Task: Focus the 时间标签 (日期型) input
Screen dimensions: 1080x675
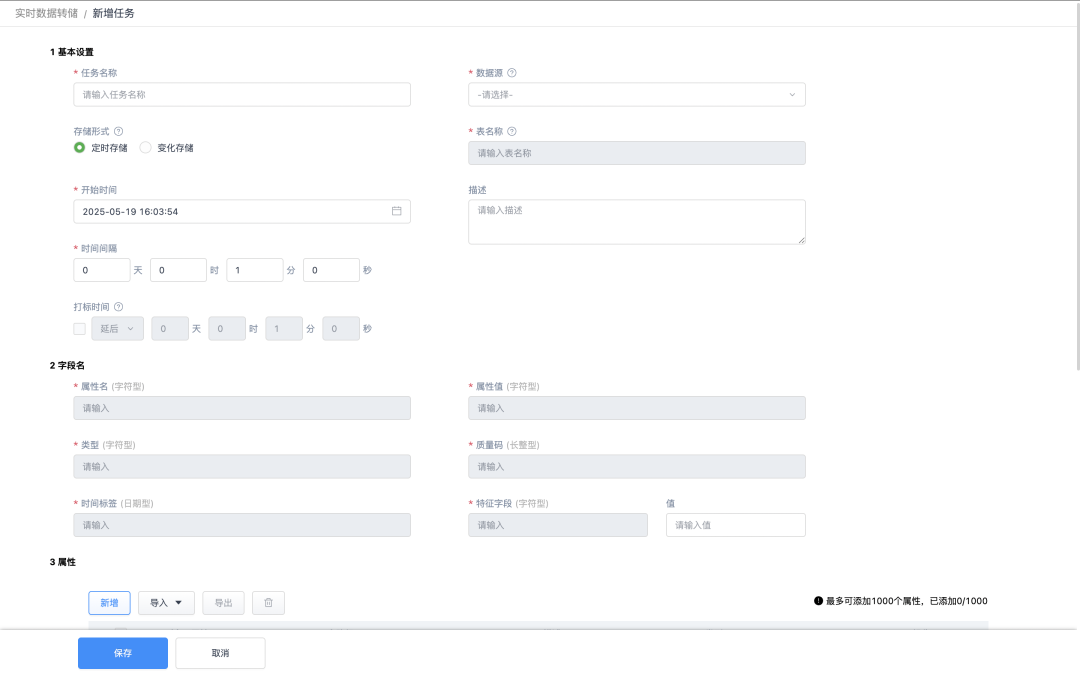Action: [x=242, y=525]
